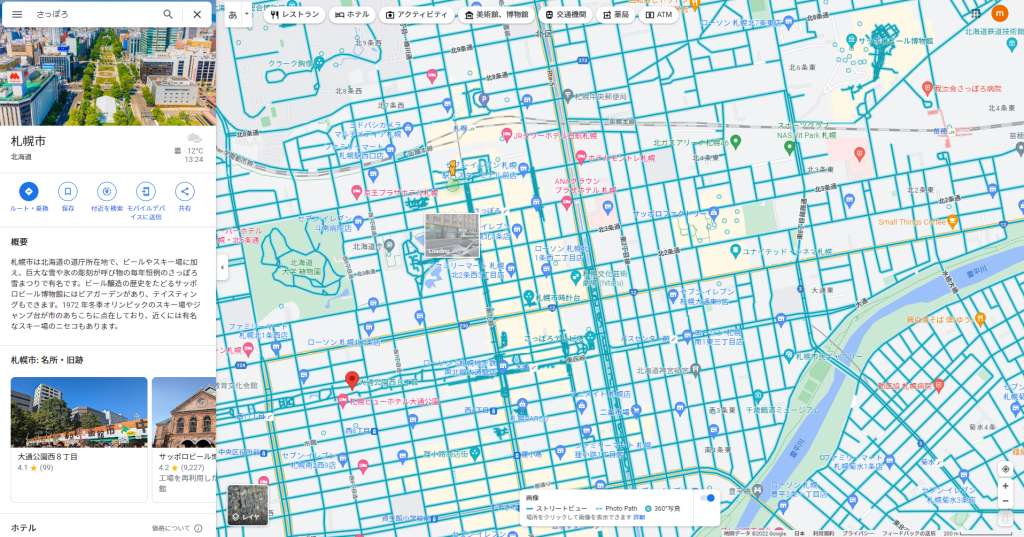Screen dimensions: 1024x537
Task: Share 札幌市 with the 共有 icon
Action: tap(185, 191)
